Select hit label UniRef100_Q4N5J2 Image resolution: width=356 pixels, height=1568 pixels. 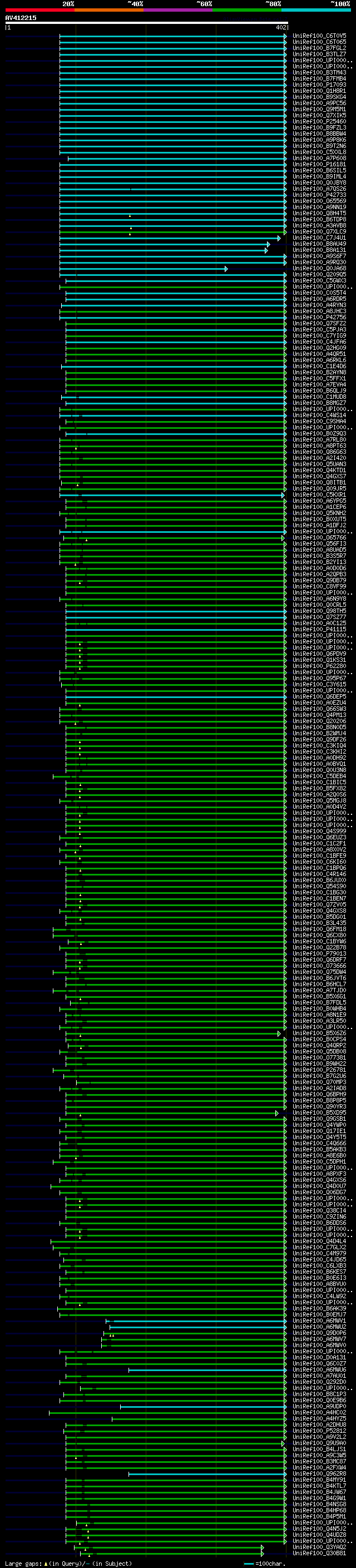[319, 1529]
